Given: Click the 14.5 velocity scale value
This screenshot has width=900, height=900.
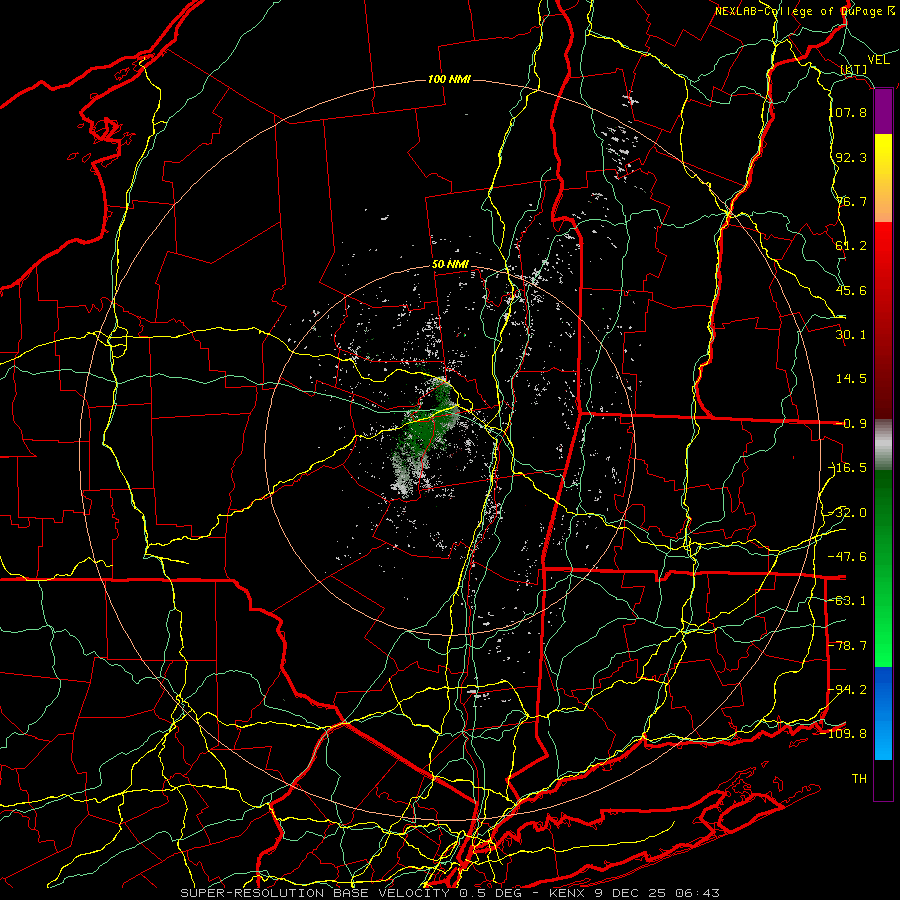Looking at the screenshot, I should point(851,379).
